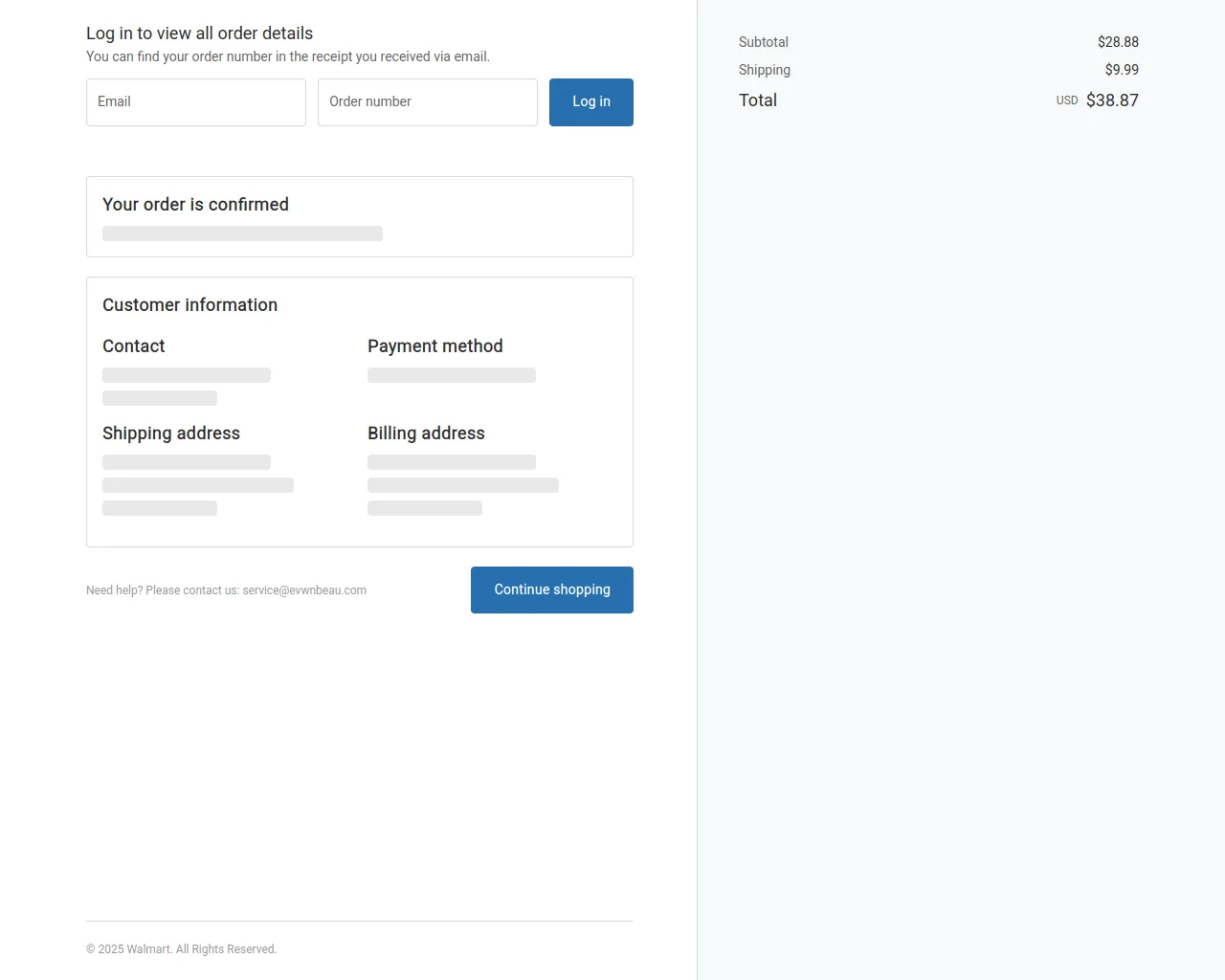Screen dimensions: 1225x980
Task: Click the $9.99 shipping cost
Action: click(x=1122, y=70)
